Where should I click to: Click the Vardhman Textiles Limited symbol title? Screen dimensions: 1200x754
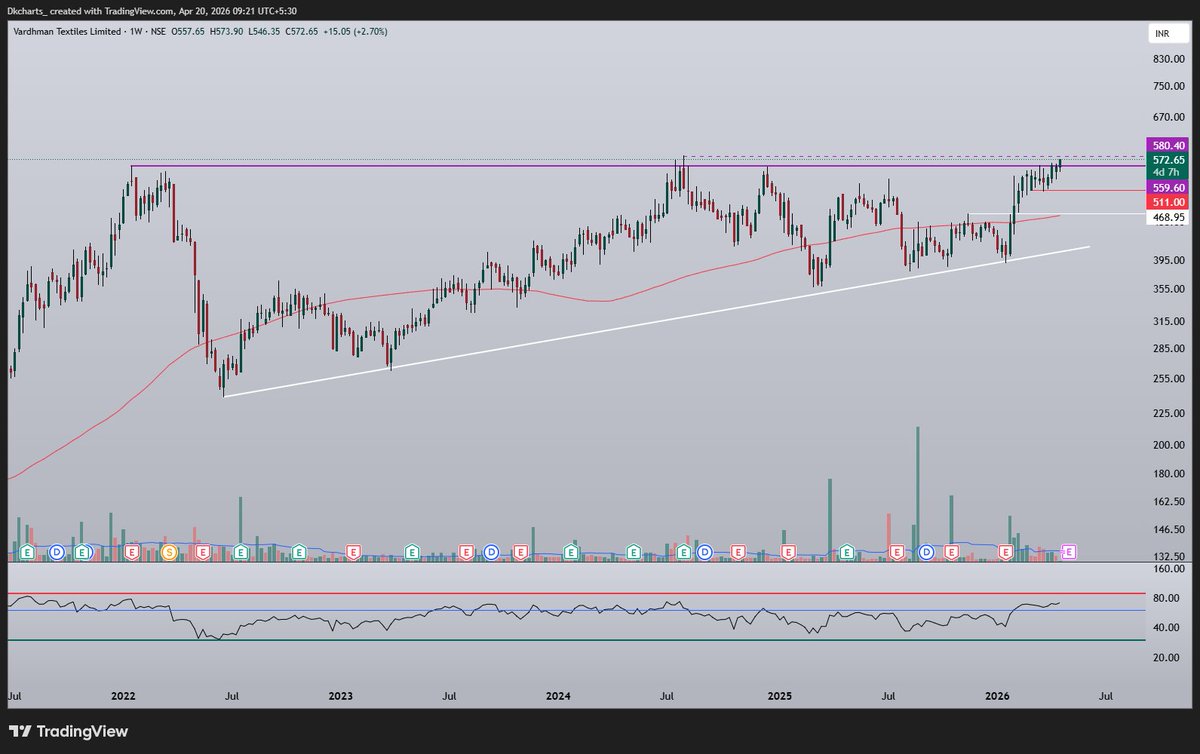click(x=66, y=31)
